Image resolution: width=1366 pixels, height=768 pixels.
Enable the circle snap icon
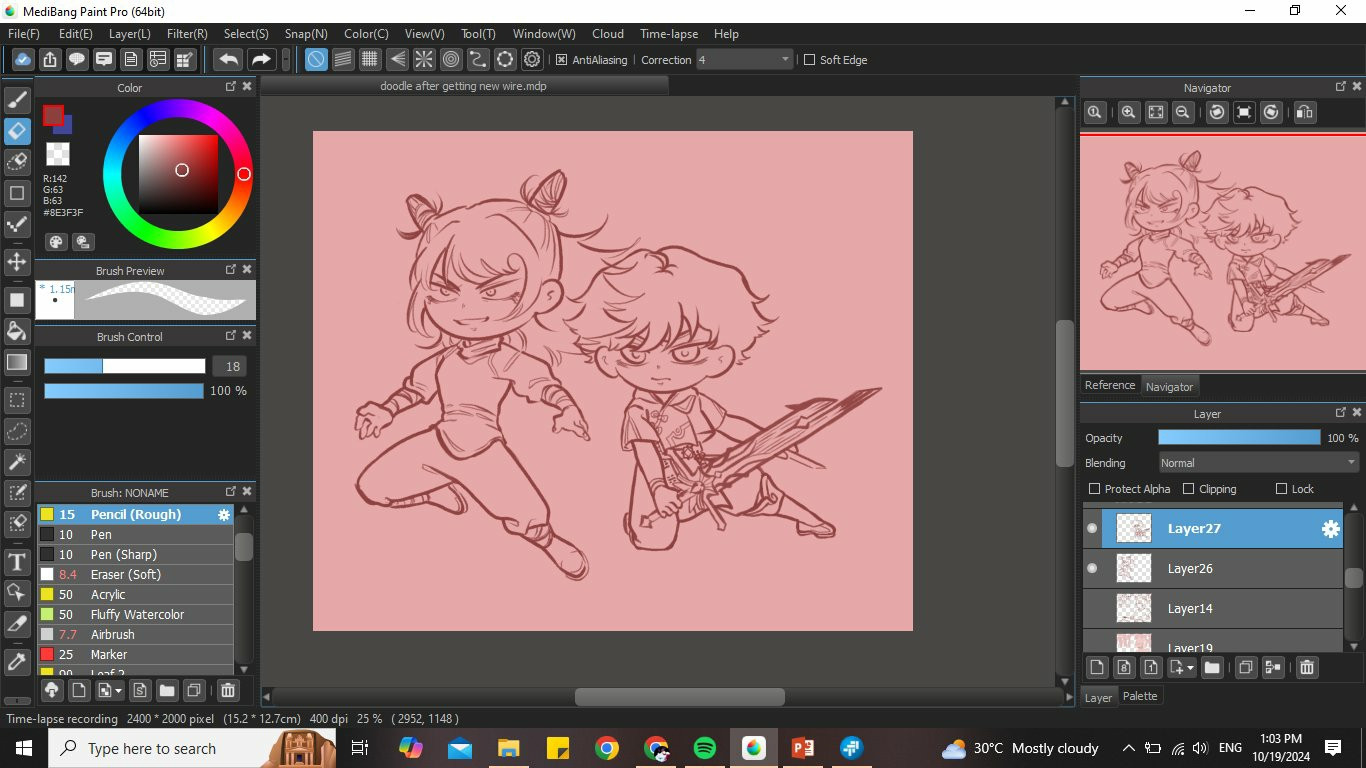coord(451,60)
